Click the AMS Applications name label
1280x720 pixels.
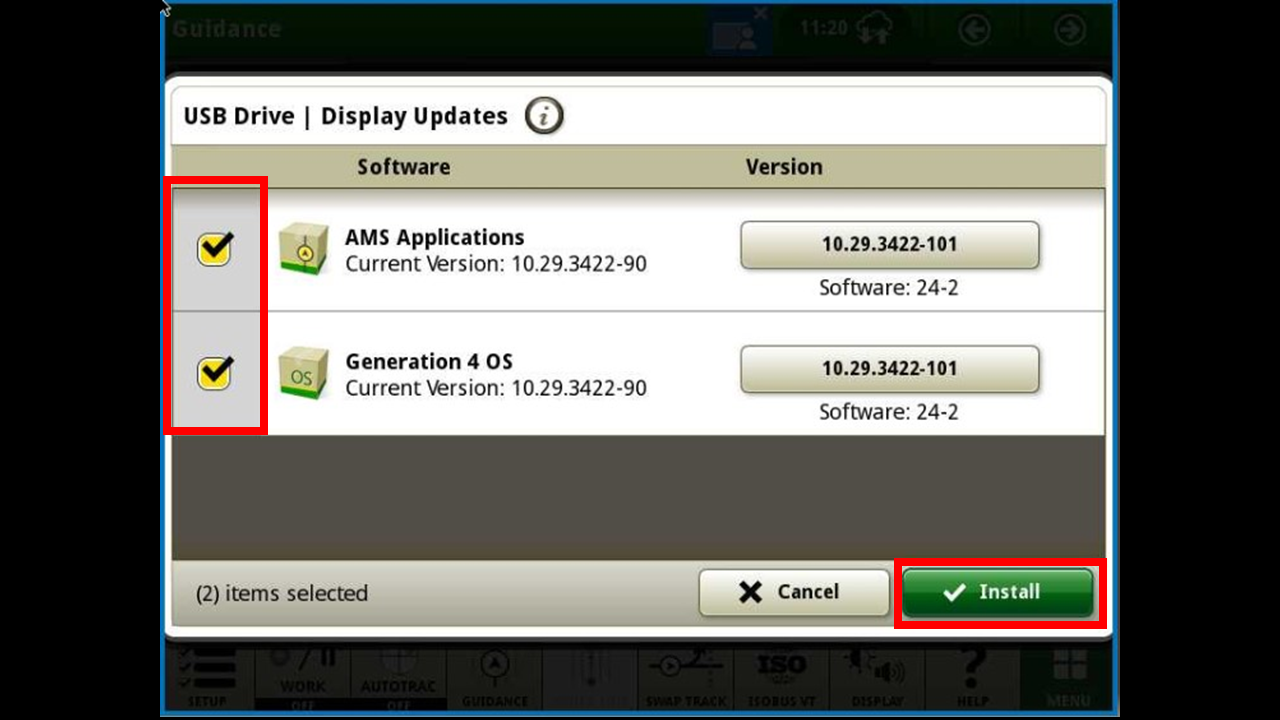point(435,237)
